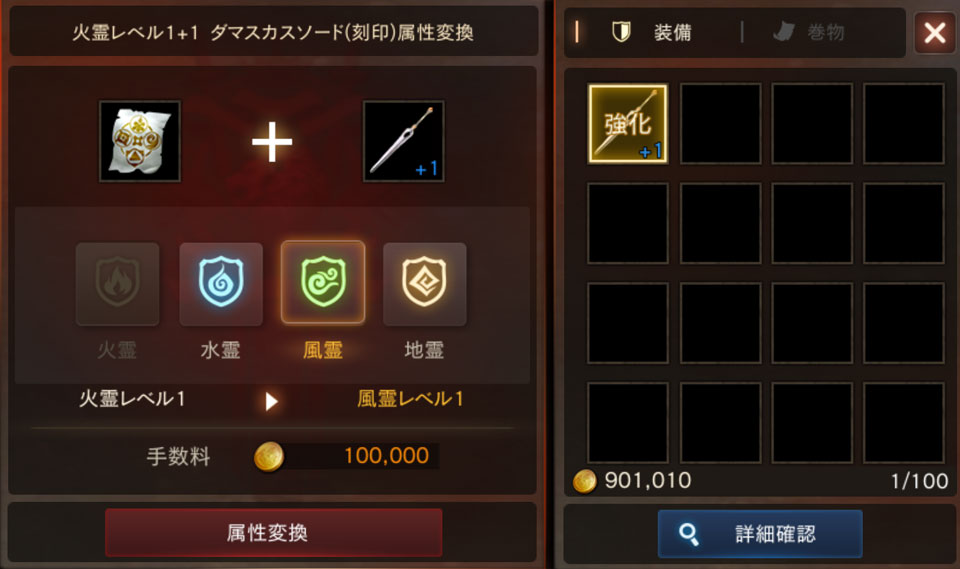Select the 強化 +1 sword in inventory
Viewport: 960px width, 569px height.
tap(628, 124)
